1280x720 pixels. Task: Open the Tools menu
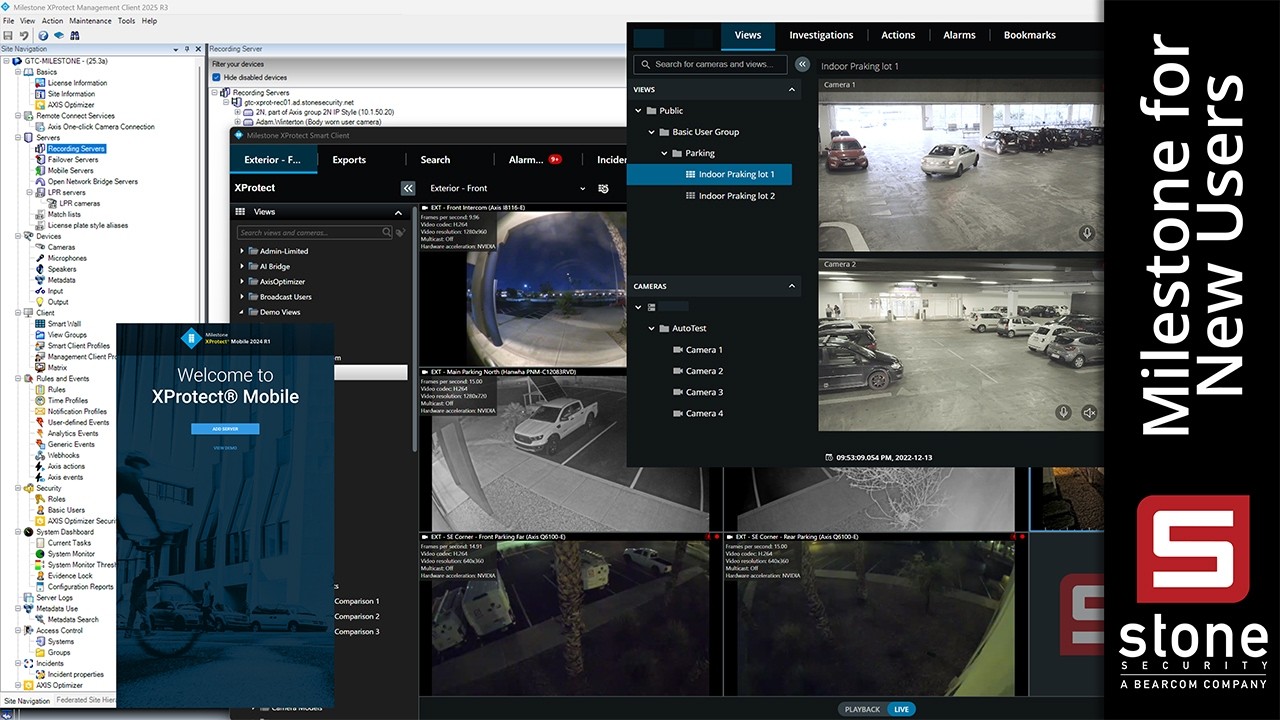point(126,21)
